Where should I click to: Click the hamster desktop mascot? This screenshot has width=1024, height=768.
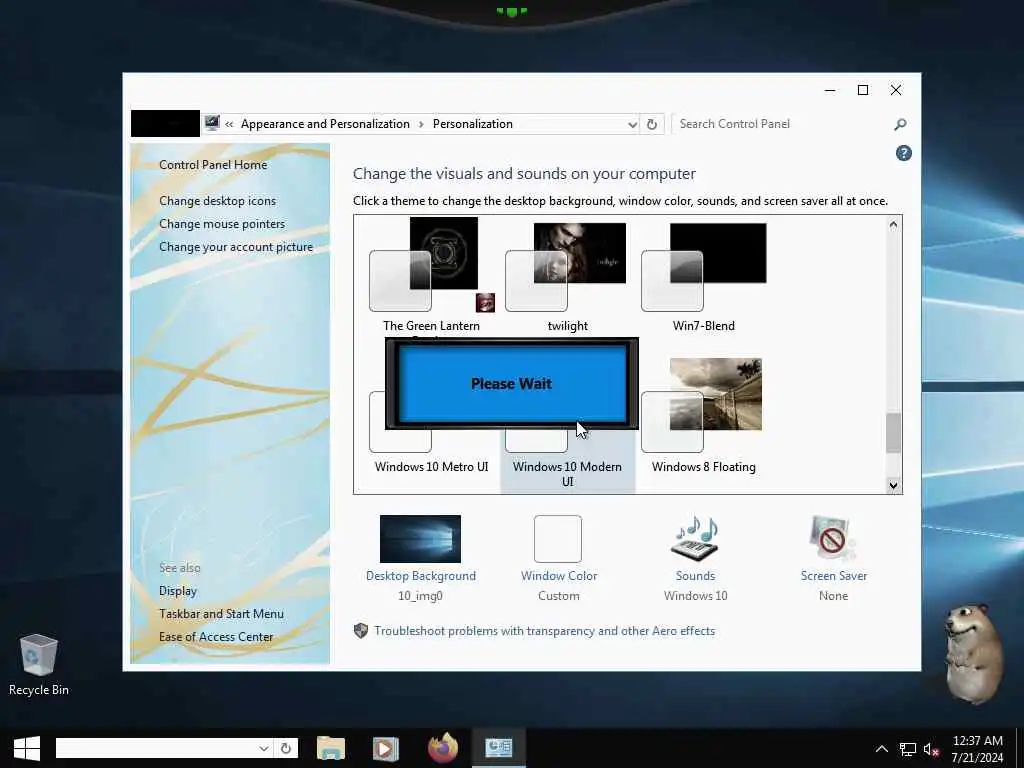coord(974,653)
